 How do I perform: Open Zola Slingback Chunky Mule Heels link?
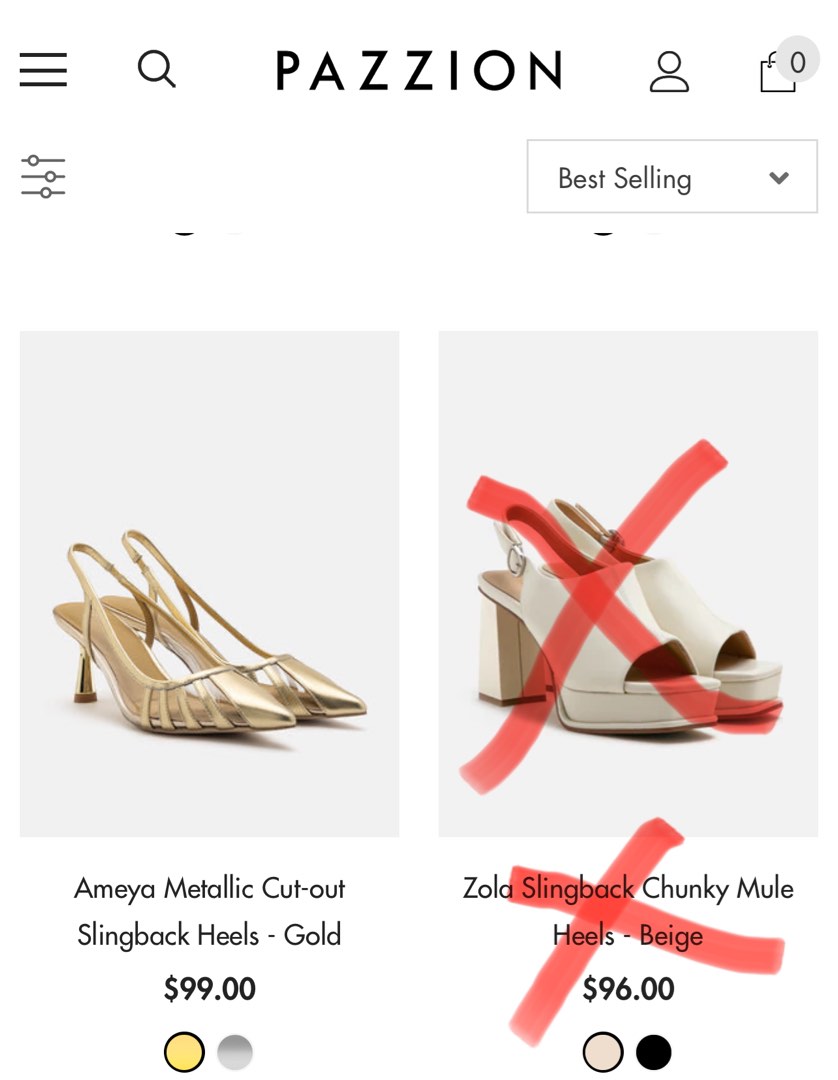coord(627,911)
